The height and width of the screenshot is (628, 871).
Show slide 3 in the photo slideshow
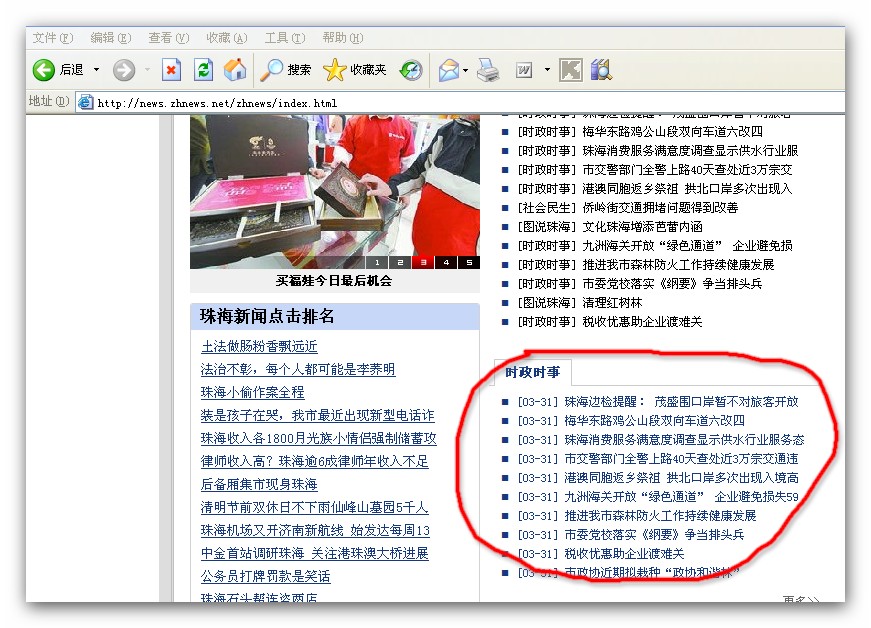pos(423,263)
